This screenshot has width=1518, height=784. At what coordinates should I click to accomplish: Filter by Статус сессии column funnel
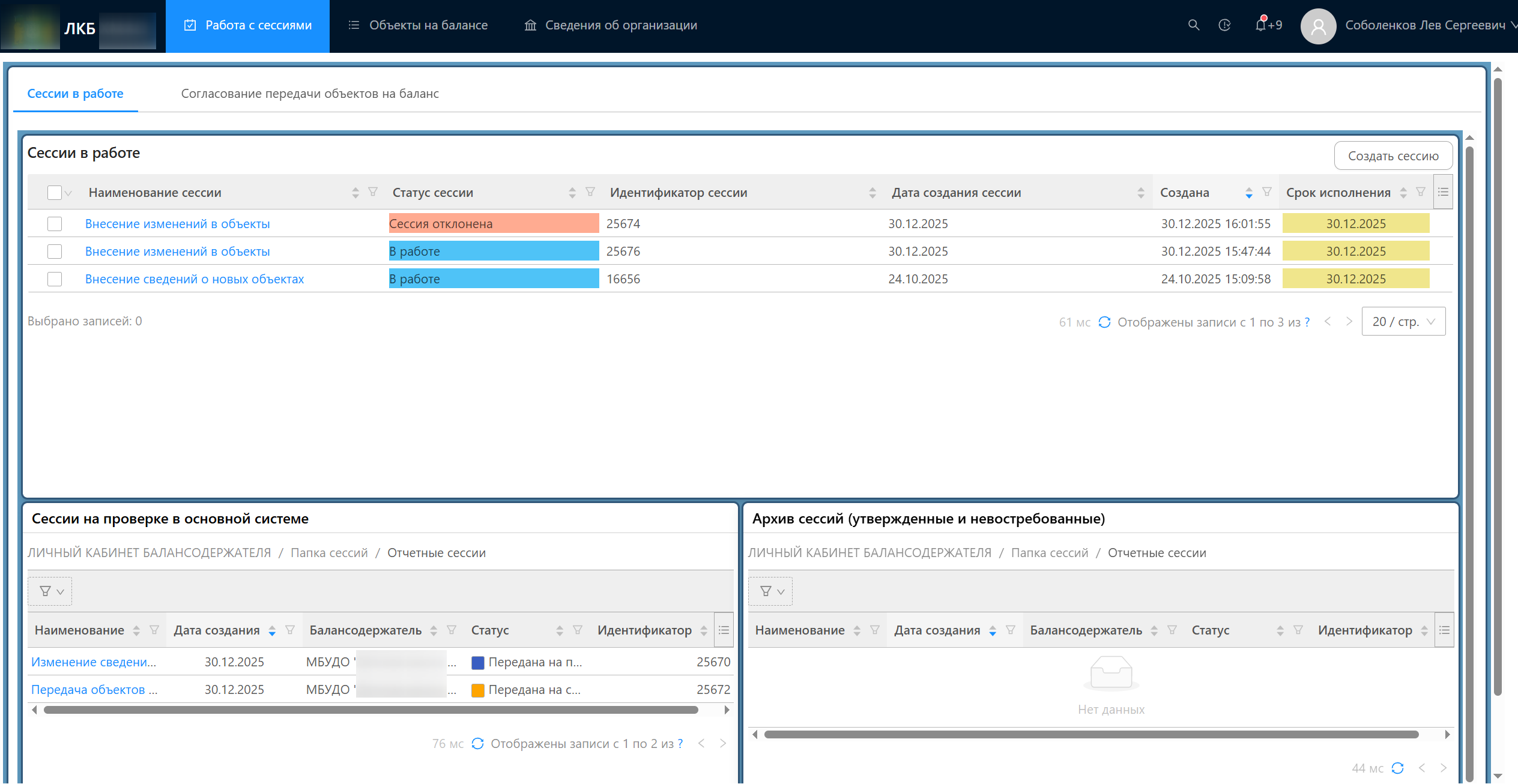coord(590,192)
